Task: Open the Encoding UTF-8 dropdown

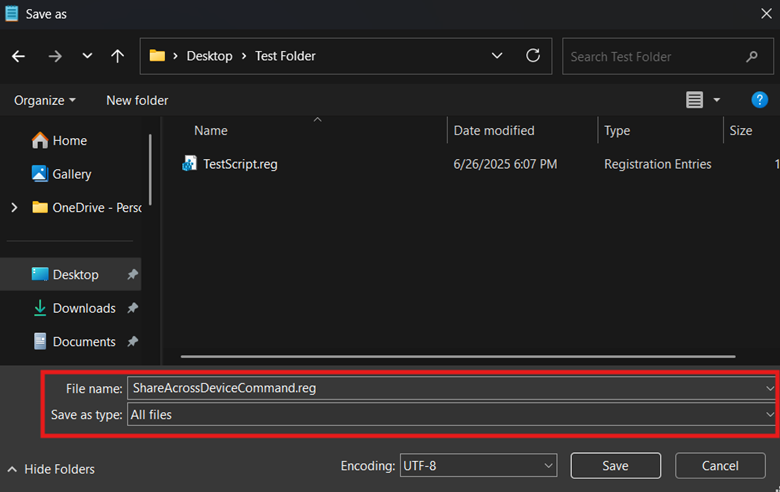Action: pyautogui.click(x=478, y=466)
